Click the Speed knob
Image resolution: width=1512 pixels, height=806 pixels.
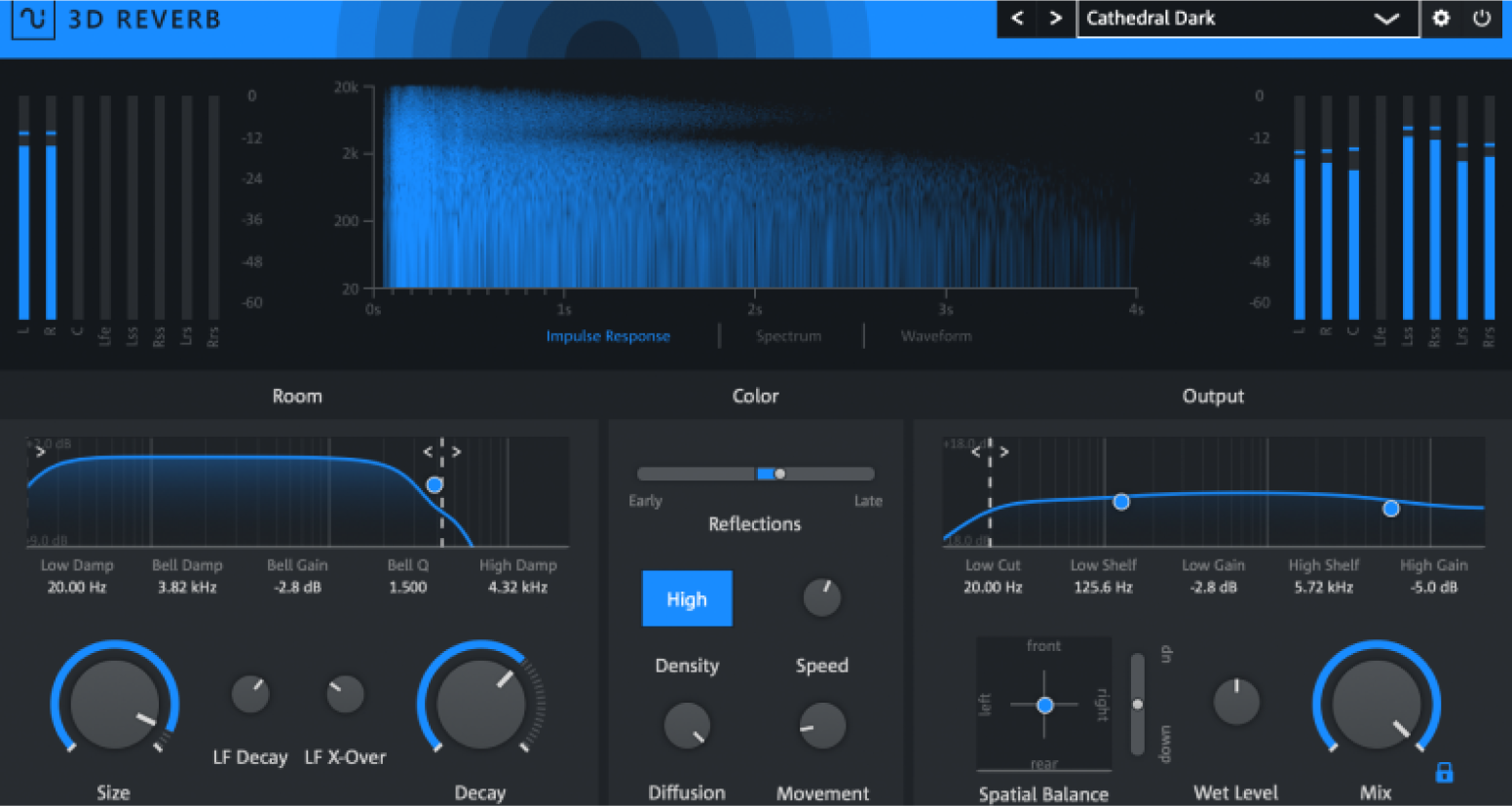pos(822,596)
